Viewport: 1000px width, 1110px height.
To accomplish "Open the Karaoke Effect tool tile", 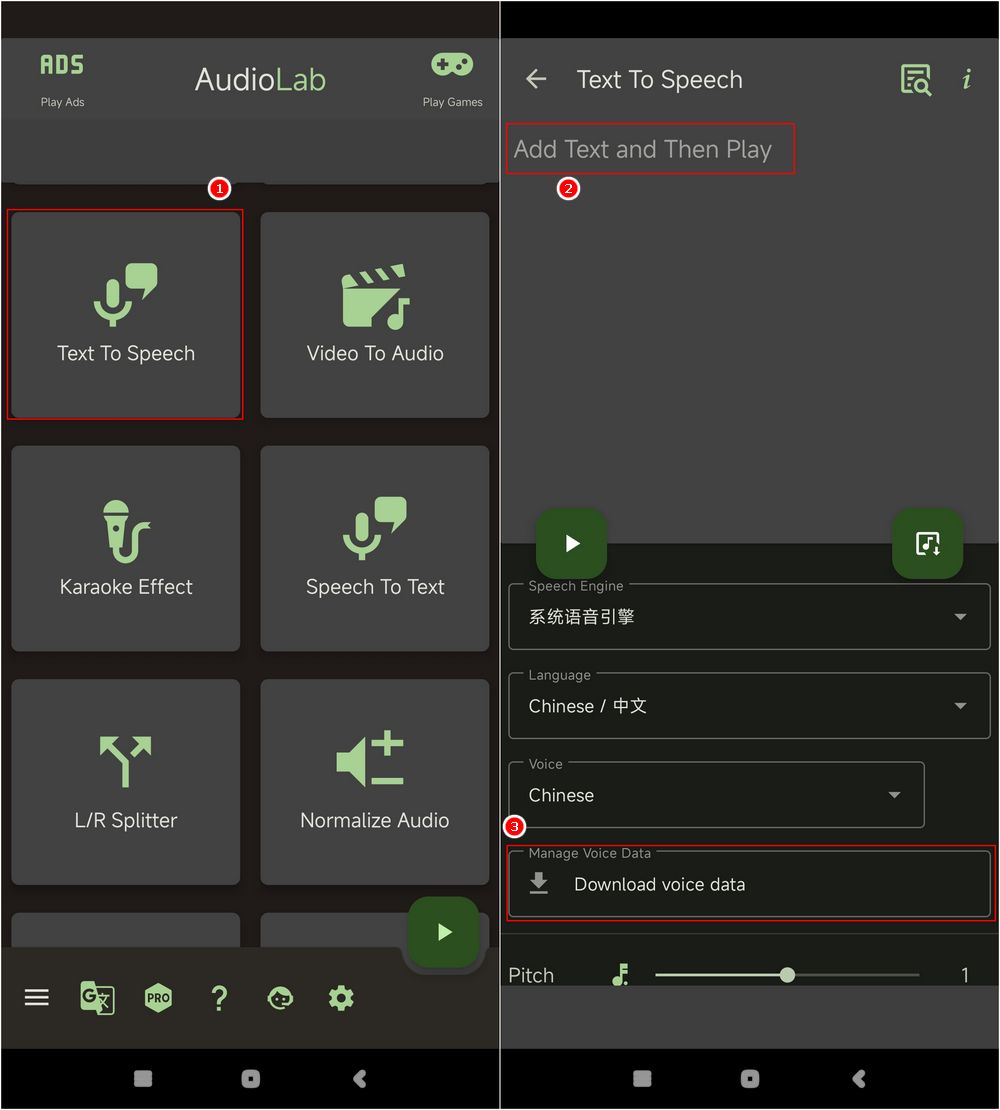I will coord(126,548).
